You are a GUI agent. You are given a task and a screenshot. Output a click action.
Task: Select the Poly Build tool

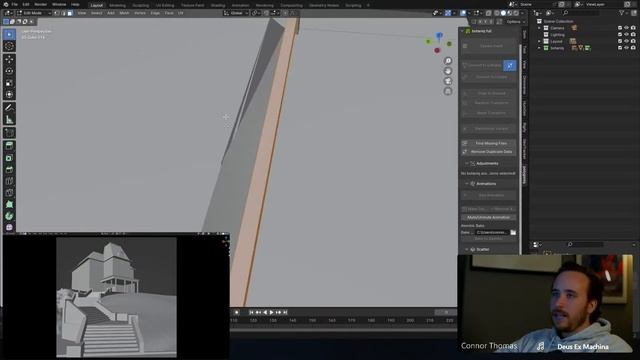(9, 204)
